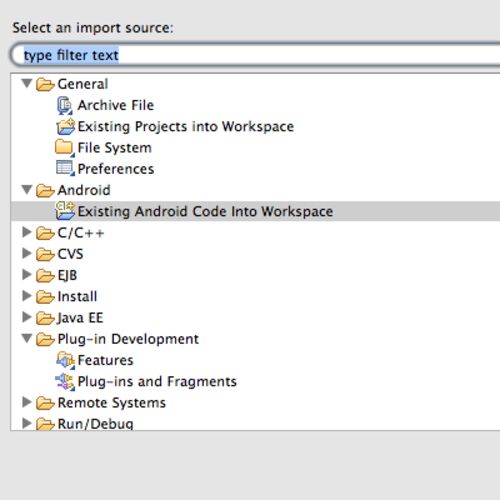Select the Archive File import icon
This screenshot has width=500, height=500.
65,106
